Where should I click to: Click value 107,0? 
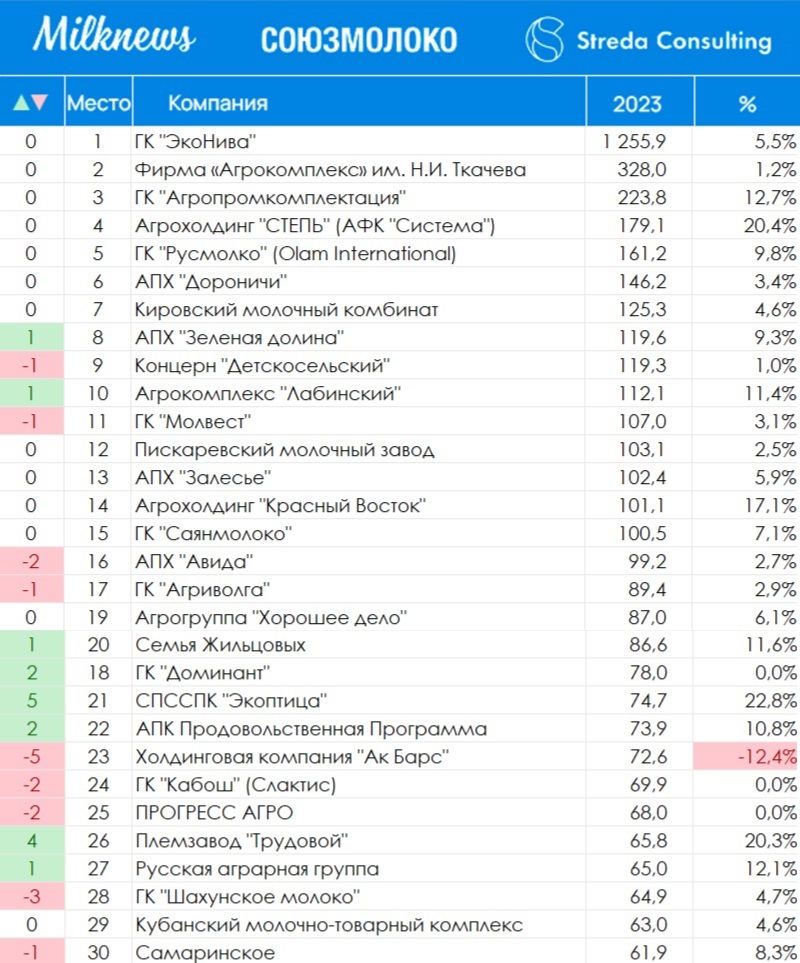642,421
